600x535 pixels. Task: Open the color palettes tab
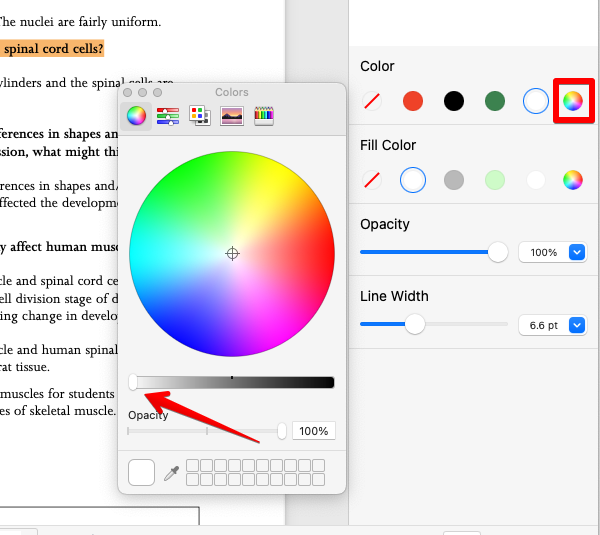[200, 116]
